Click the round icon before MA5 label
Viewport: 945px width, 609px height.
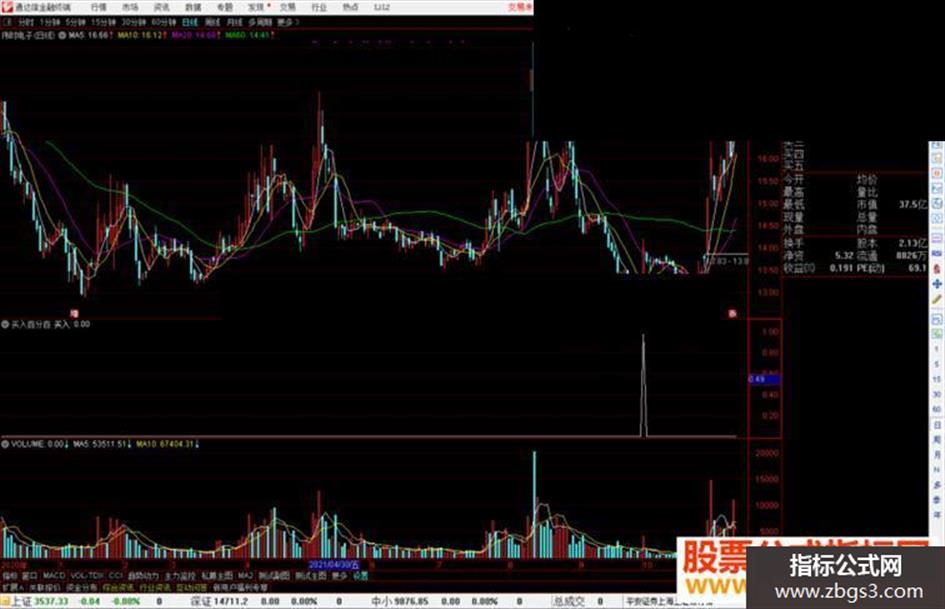point(62,36)
